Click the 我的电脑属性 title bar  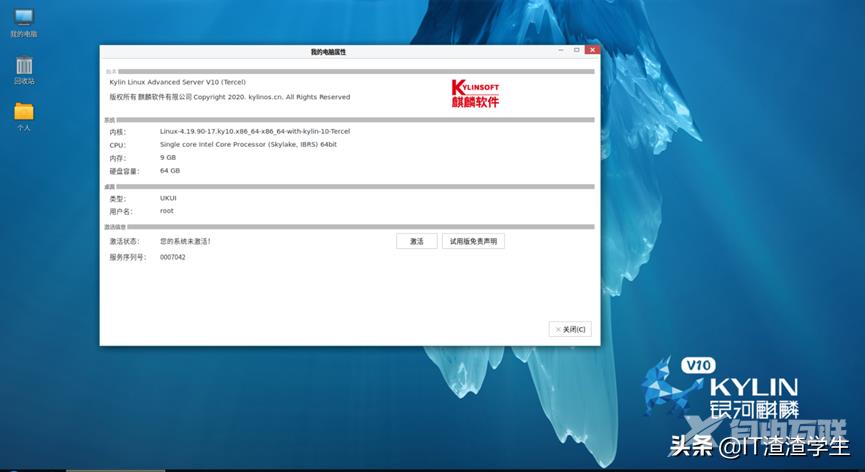(328, 51)
